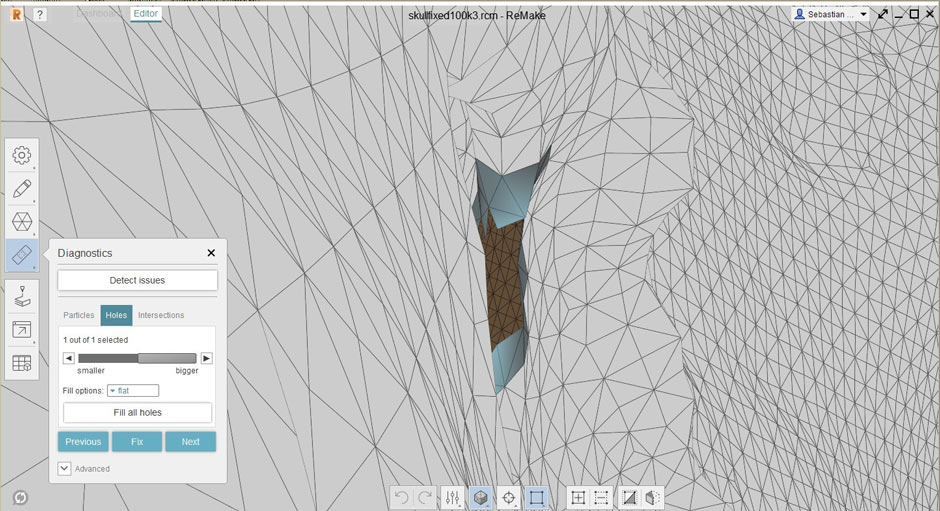
Task: Open the Sebastian user account dropdown
Action: click(829, 15)
